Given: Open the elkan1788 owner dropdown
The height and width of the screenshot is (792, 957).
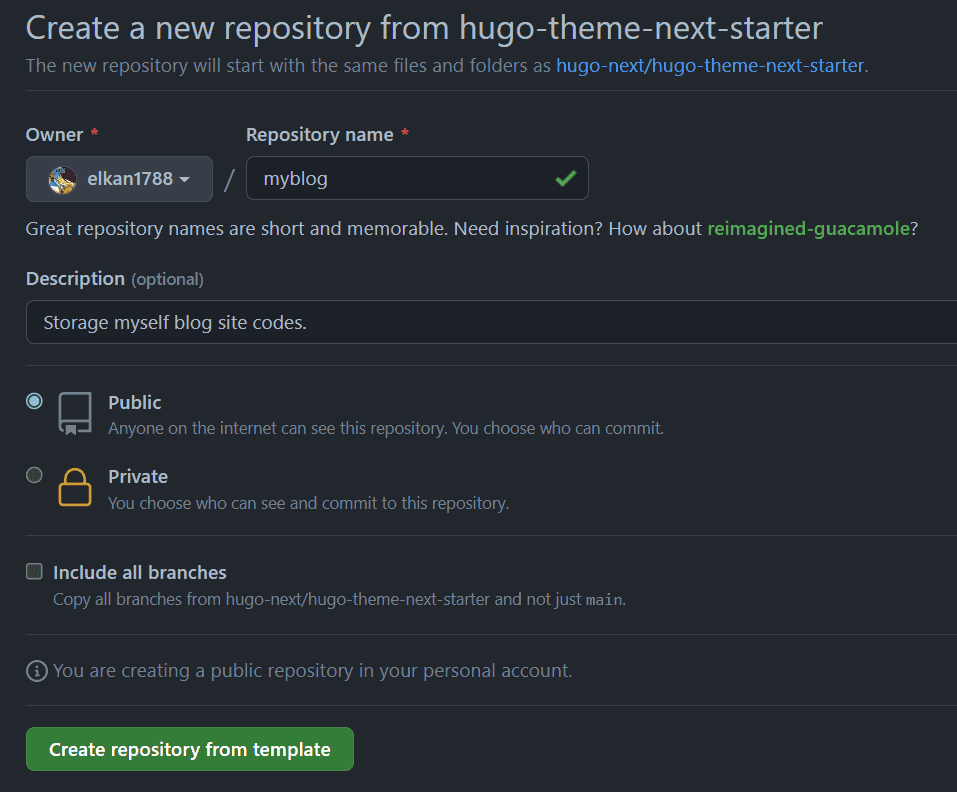Looking at the screenshot, I should pos(119,178).
